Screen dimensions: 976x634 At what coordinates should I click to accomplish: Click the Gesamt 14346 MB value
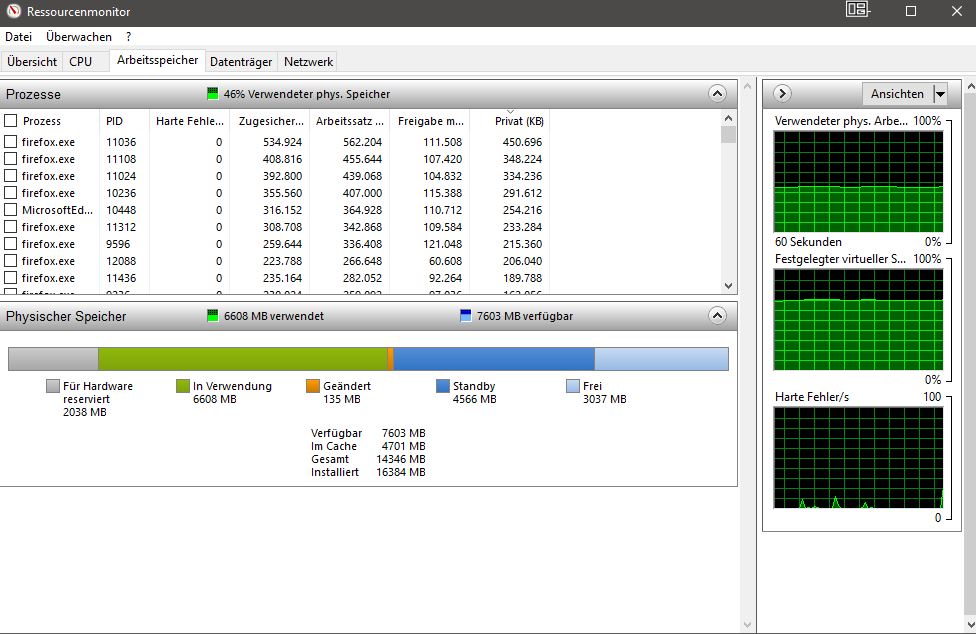pos(401,459)
